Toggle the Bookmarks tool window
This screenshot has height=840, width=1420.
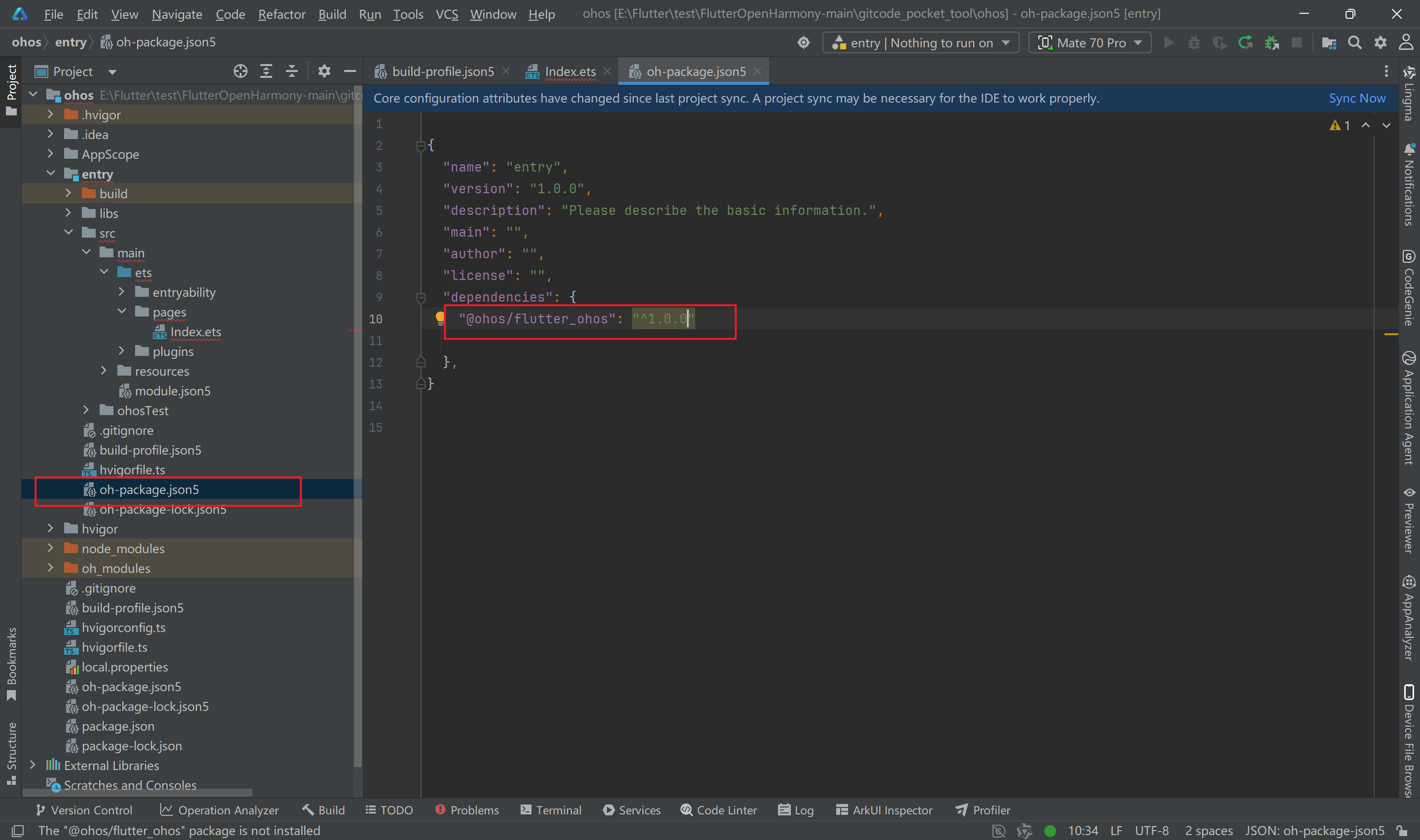pyautogui.click(x=11, y=662)
